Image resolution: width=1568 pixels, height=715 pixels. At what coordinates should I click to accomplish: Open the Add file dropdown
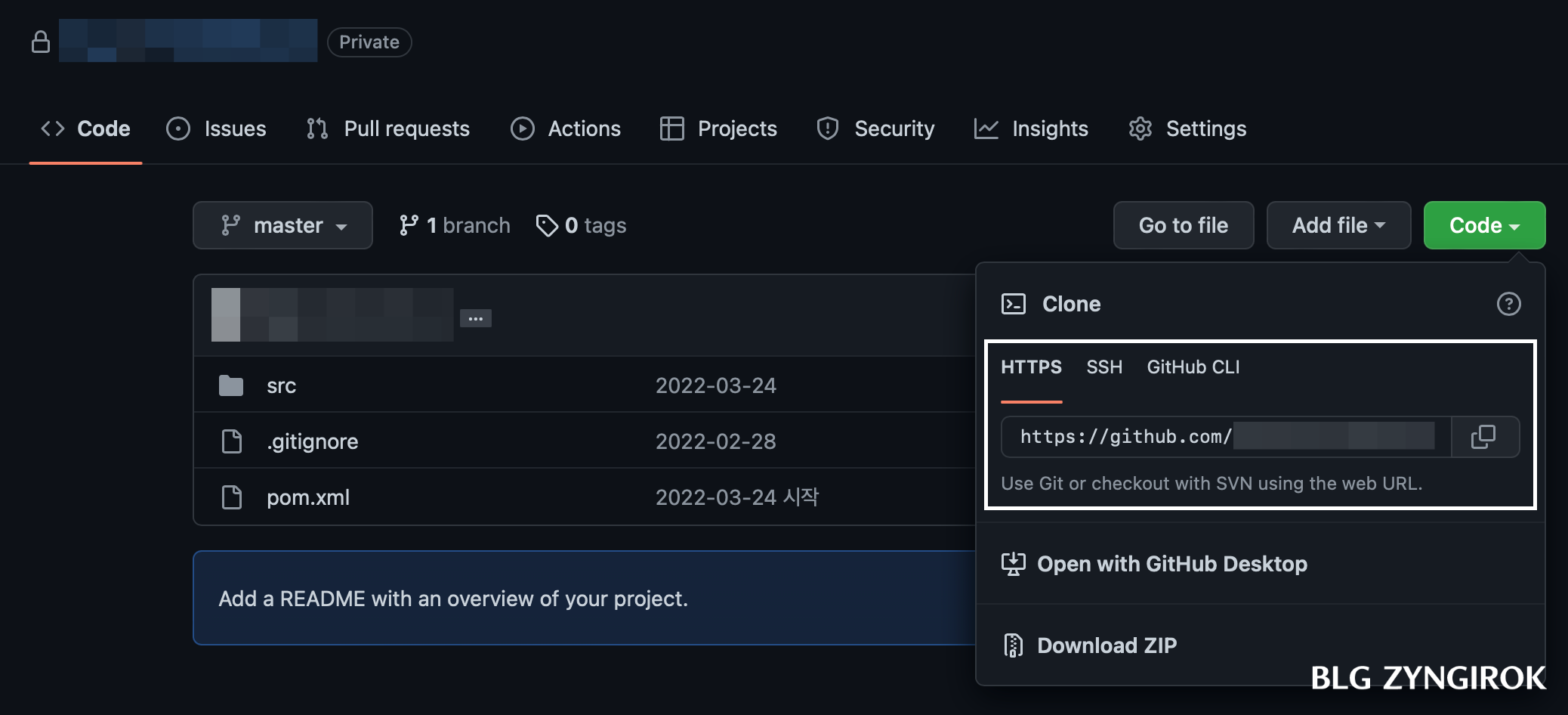tap(1338, 224)
